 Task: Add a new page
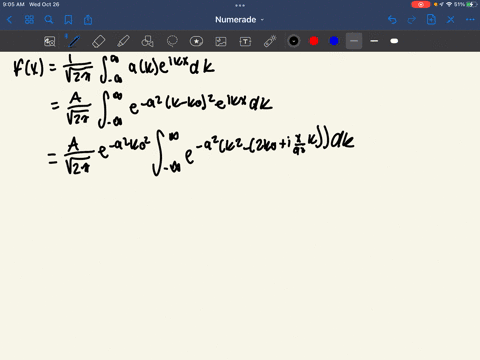point(431,20)
